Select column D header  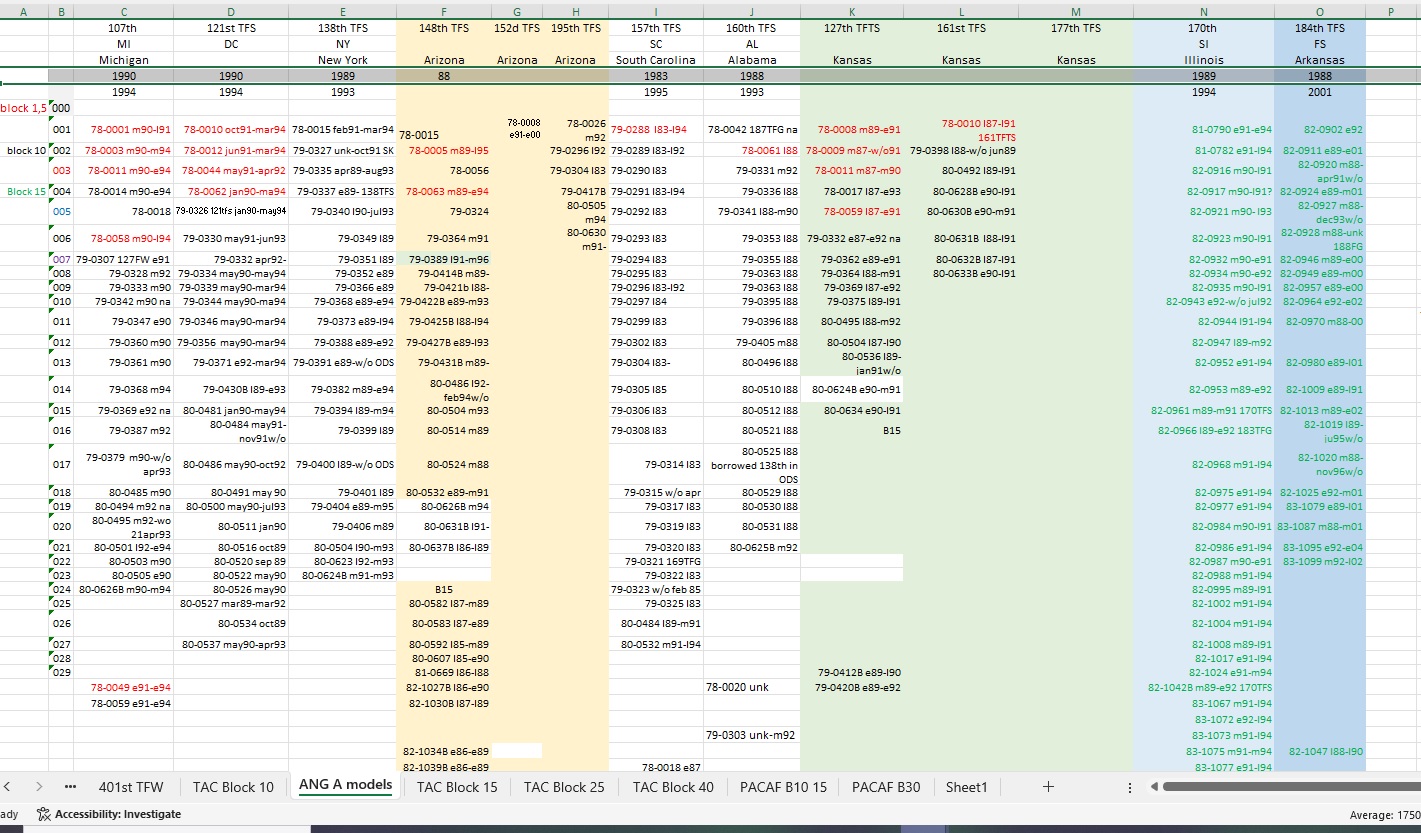tap(231, 11)
